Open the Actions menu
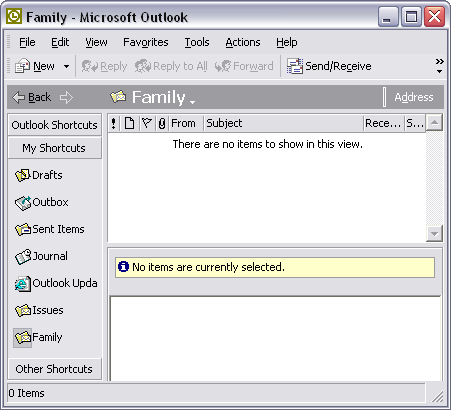Screen dimensions: 451x410 click(243, 42)
